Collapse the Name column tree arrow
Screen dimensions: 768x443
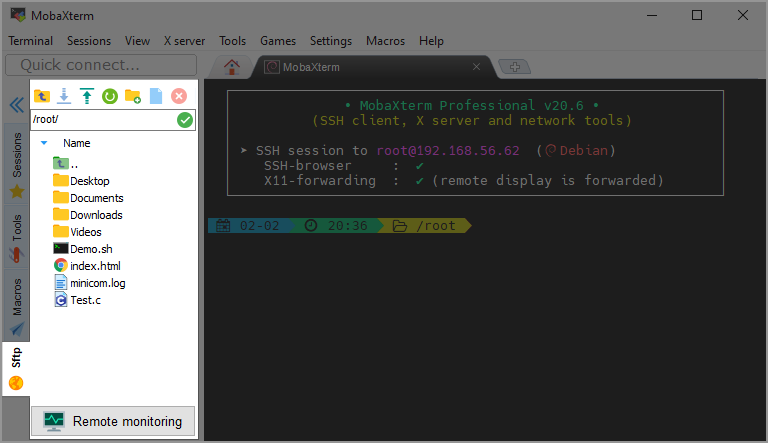coord(44,143)
